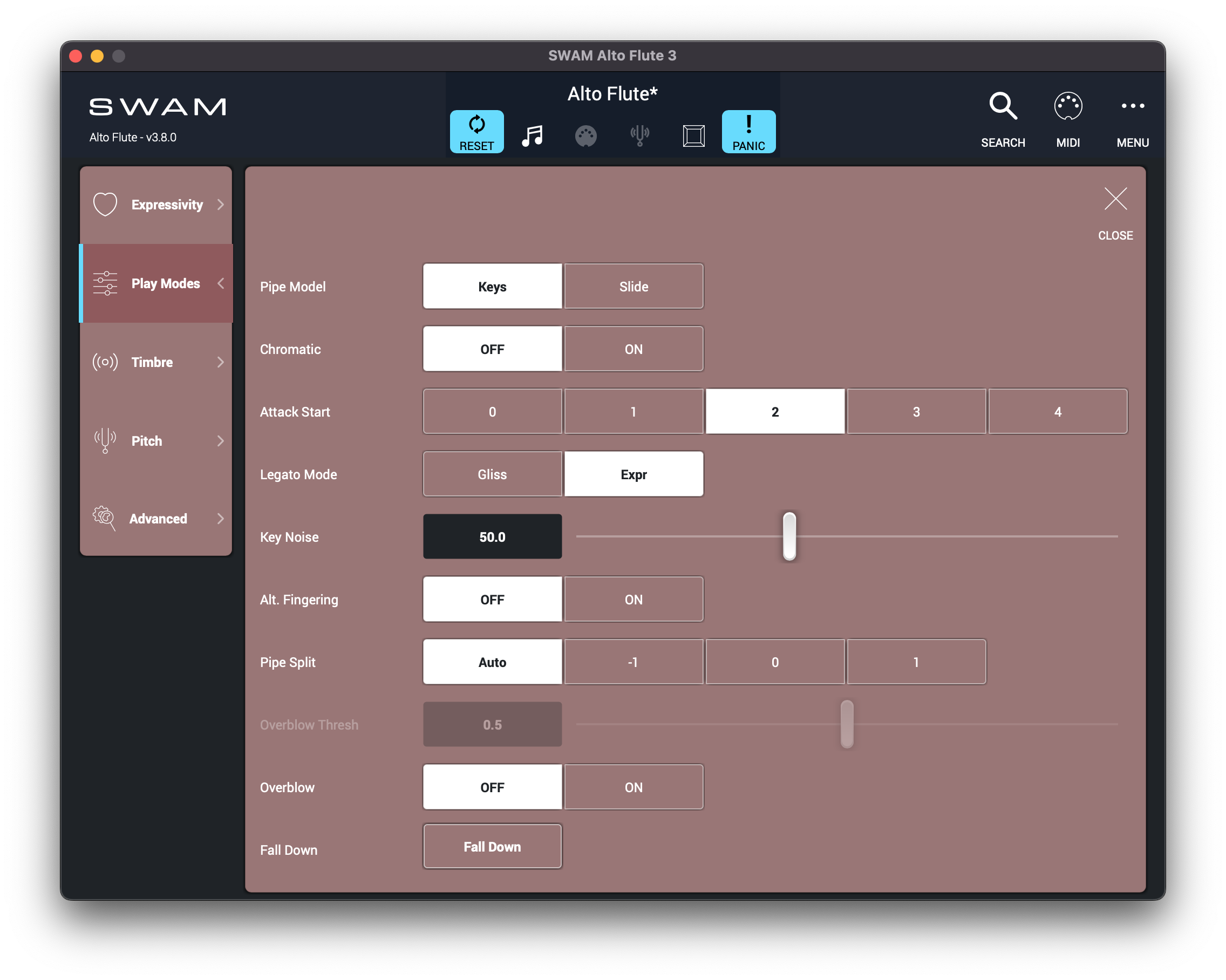1226x980 pixels.
Task: Expand the Timbre section chevron
Action: [221, 362]
